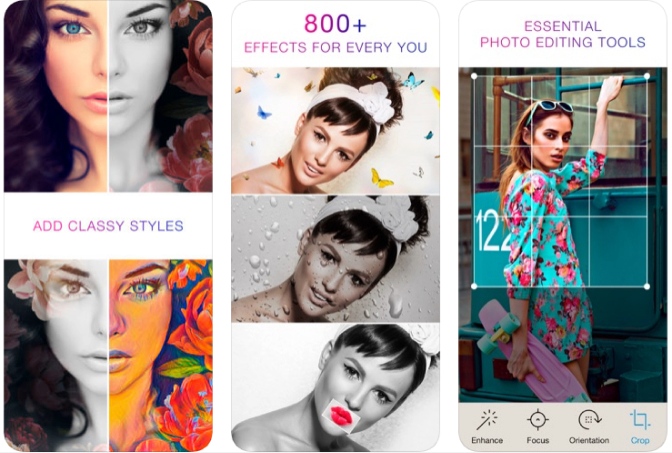Click the top-right crop corner handle

647,76
